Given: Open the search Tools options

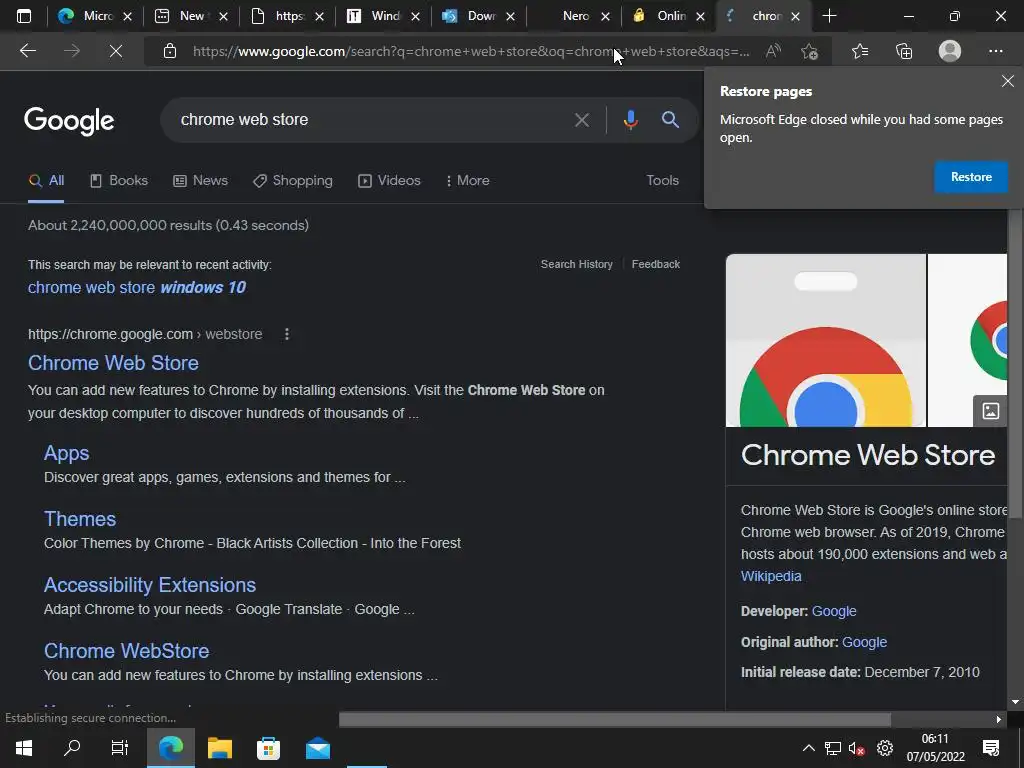Looking at the screenshot, I should coord(662,180).
